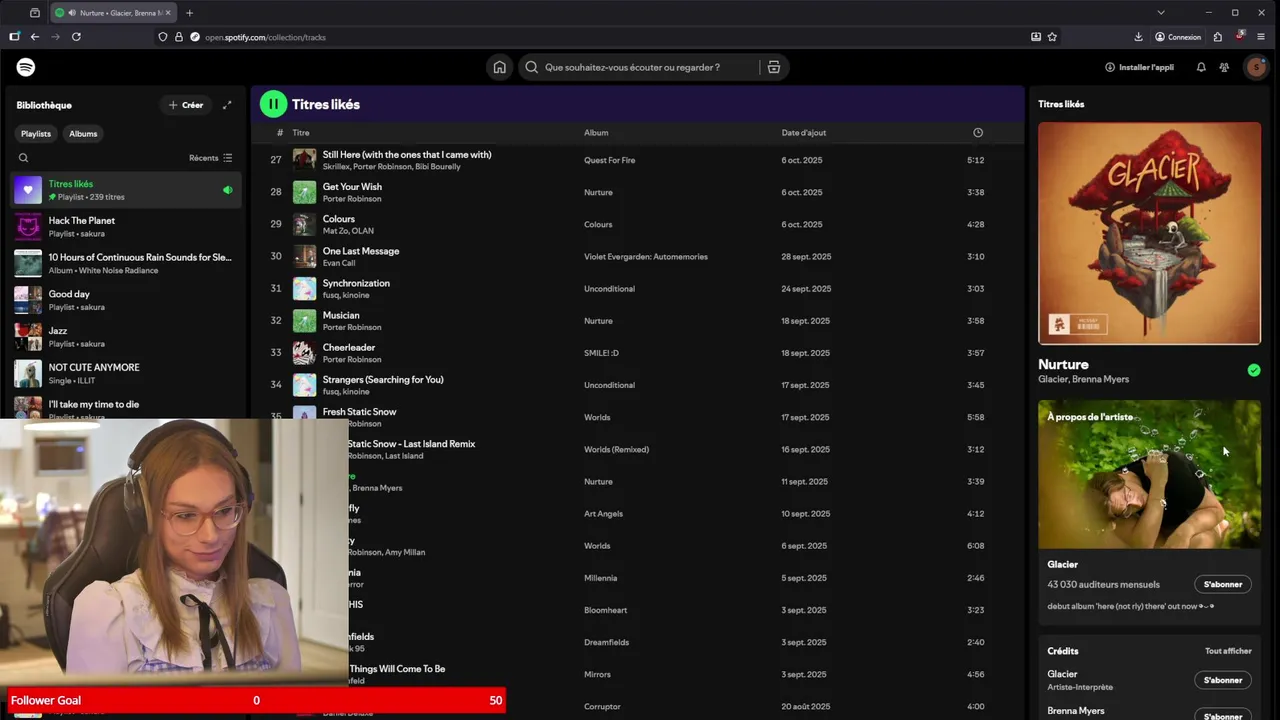
Task: Open the Browse icon in search bar
Action: (x=774, y=67)
